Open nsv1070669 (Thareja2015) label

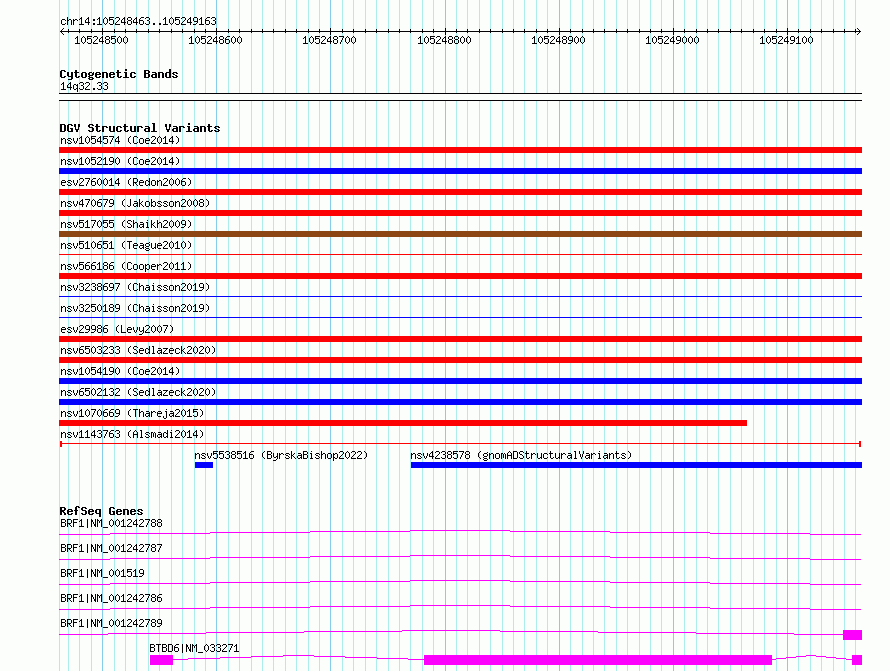[x=132, y=413]
